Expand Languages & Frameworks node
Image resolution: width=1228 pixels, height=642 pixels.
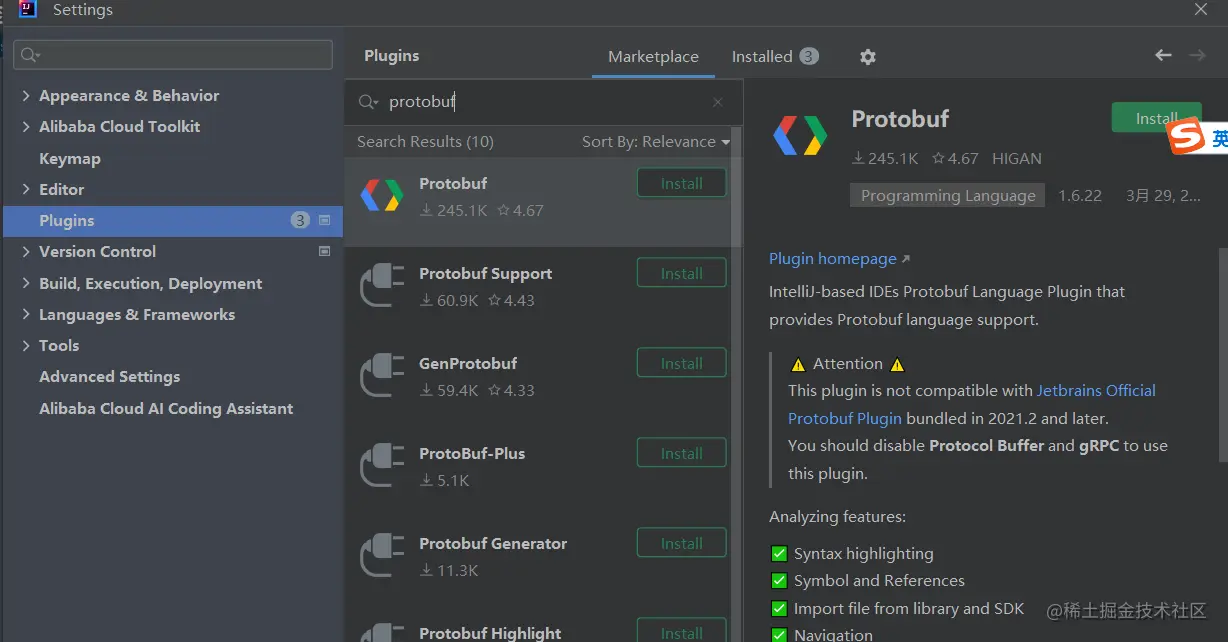(x=25, y=315)
